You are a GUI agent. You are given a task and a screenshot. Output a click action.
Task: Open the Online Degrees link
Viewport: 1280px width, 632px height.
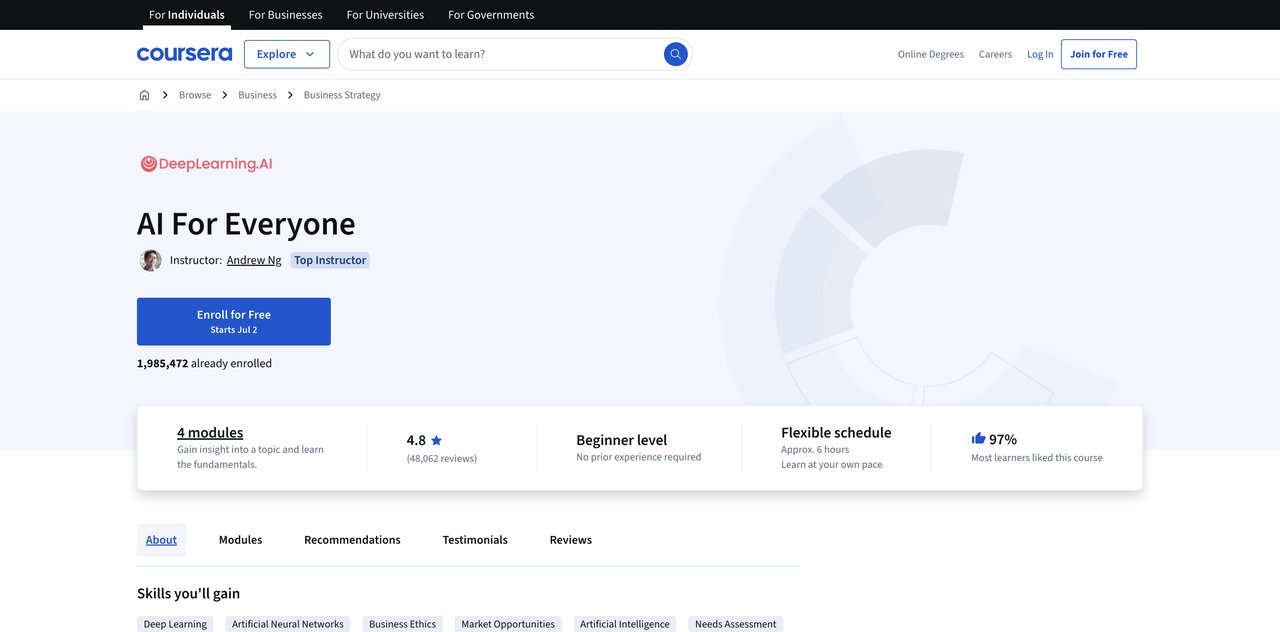click(931, 54)
